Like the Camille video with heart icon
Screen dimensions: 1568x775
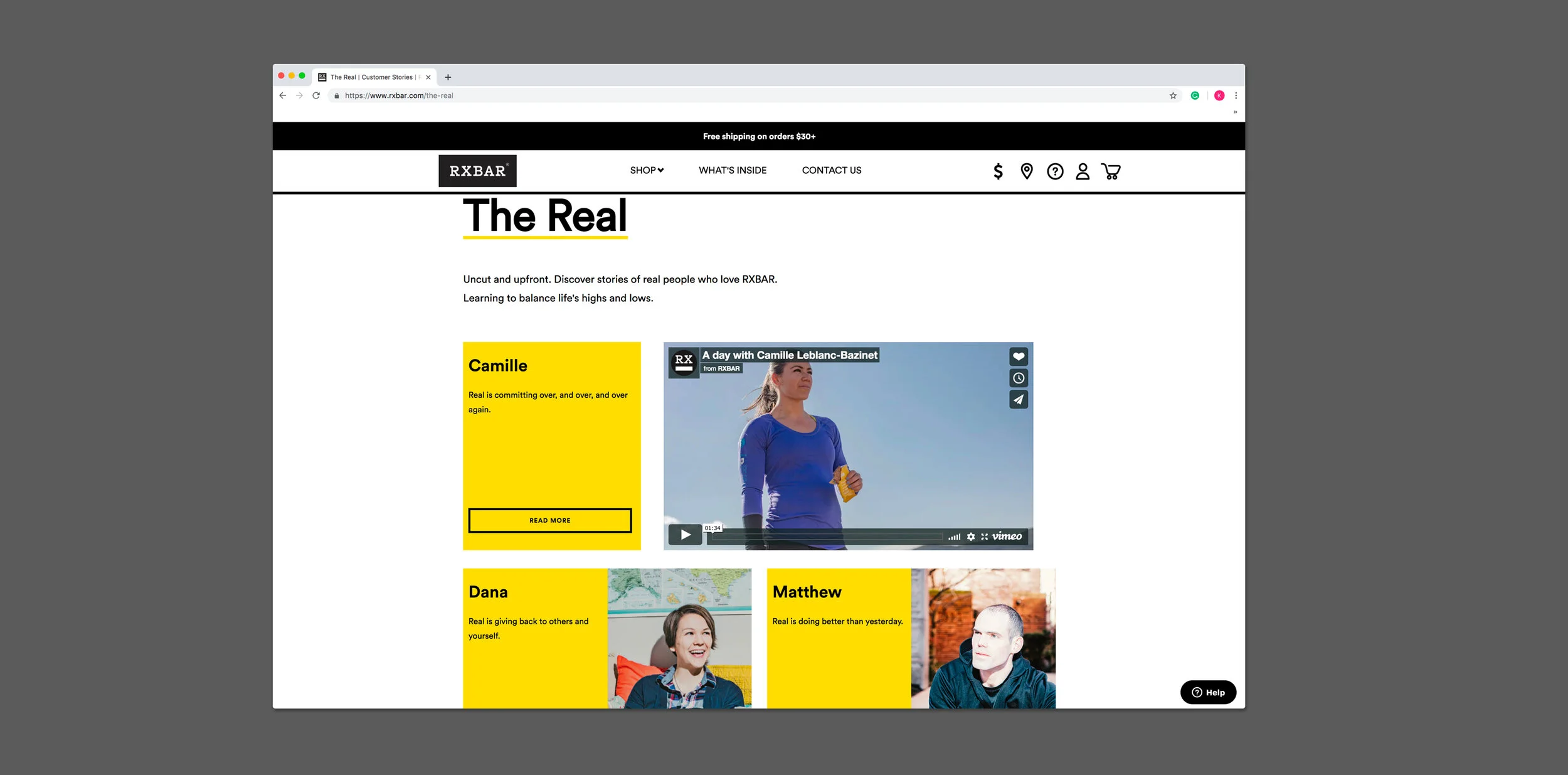(1019, 356)
